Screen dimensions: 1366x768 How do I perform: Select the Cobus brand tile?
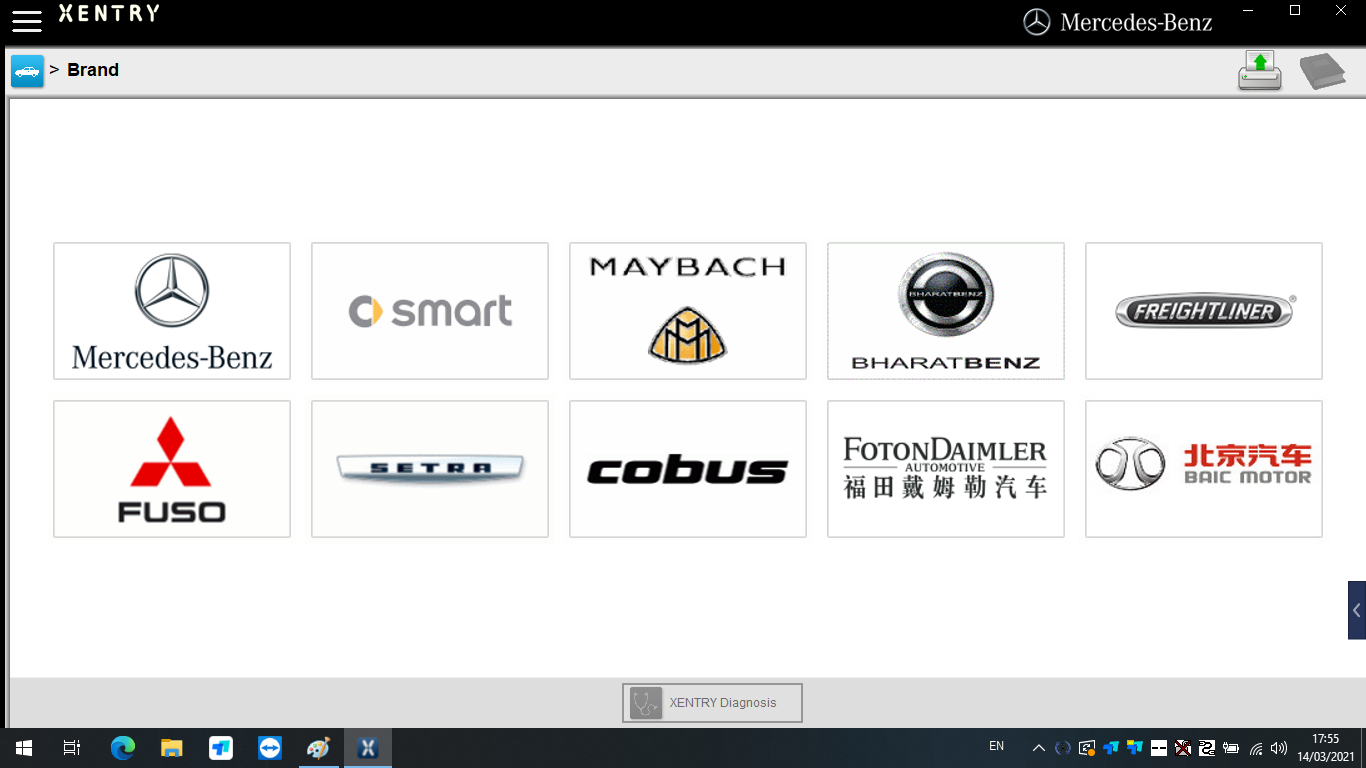688,469
